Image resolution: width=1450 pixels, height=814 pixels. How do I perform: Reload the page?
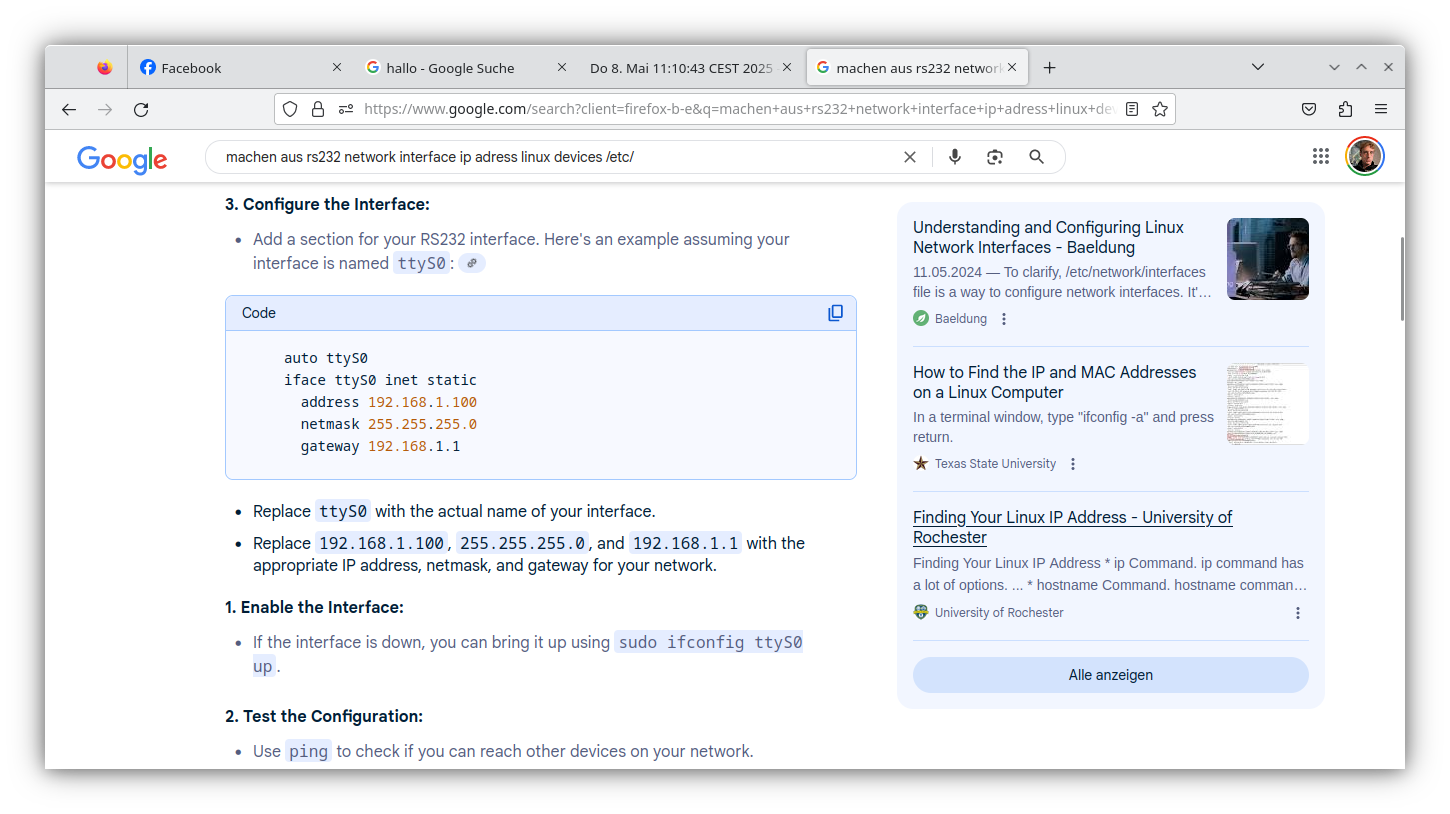point(141,109)
